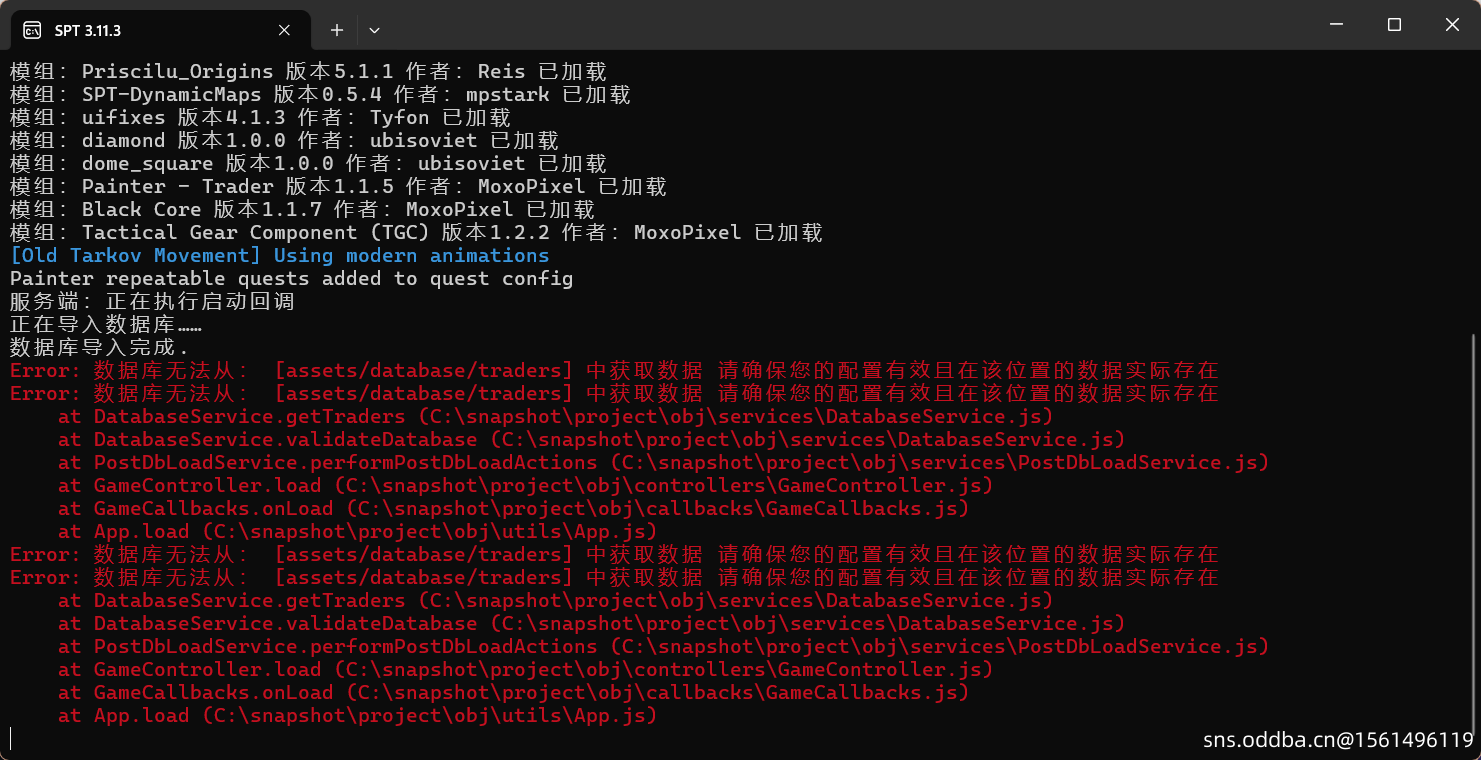
Task: Close the terminal window
Action: (x=1453, y=25)
